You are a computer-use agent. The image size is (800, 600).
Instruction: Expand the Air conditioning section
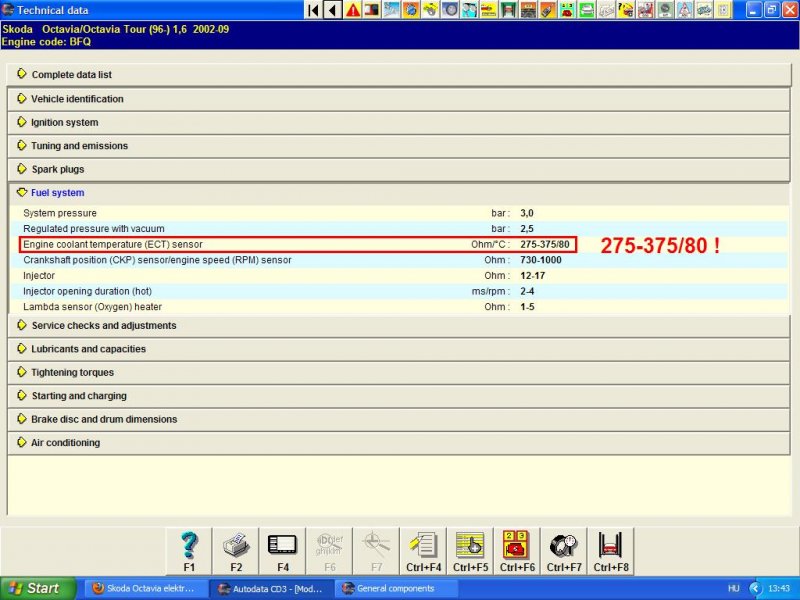399,443
